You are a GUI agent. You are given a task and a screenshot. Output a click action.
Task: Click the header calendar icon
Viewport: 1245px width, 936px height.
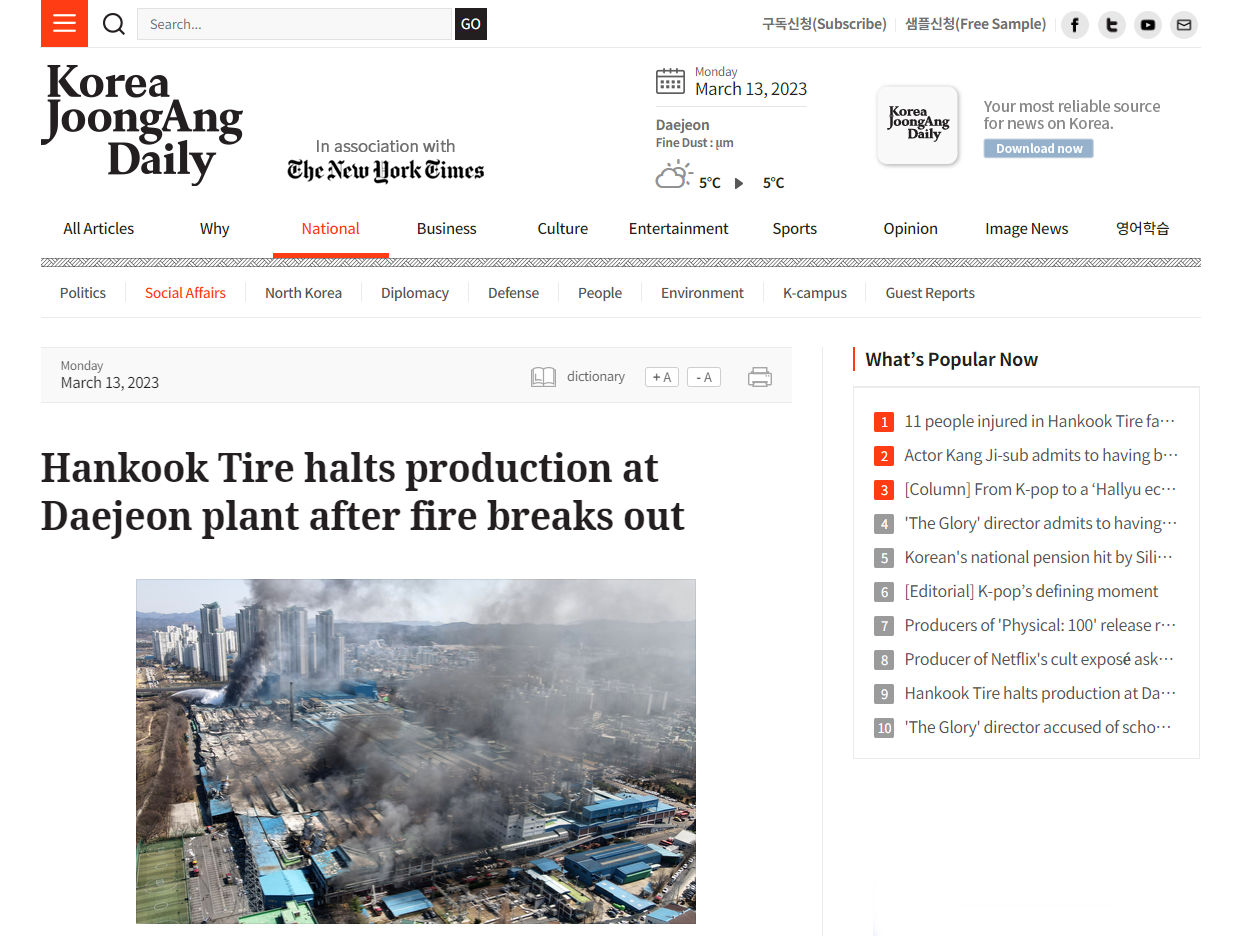(x=670, y=81)
